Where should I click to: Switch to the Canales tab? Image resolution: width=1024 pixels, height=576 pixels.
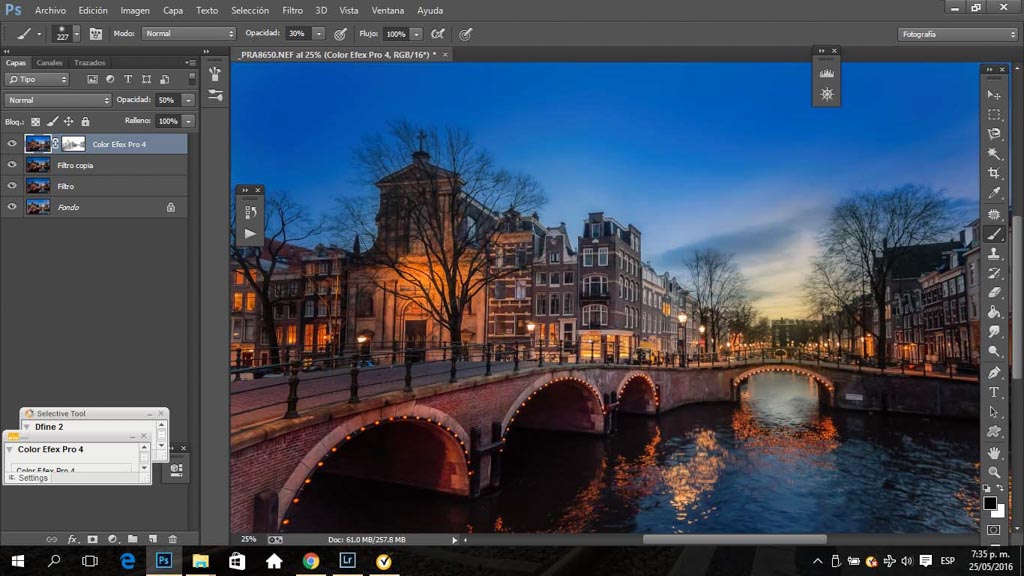[49, 63]
